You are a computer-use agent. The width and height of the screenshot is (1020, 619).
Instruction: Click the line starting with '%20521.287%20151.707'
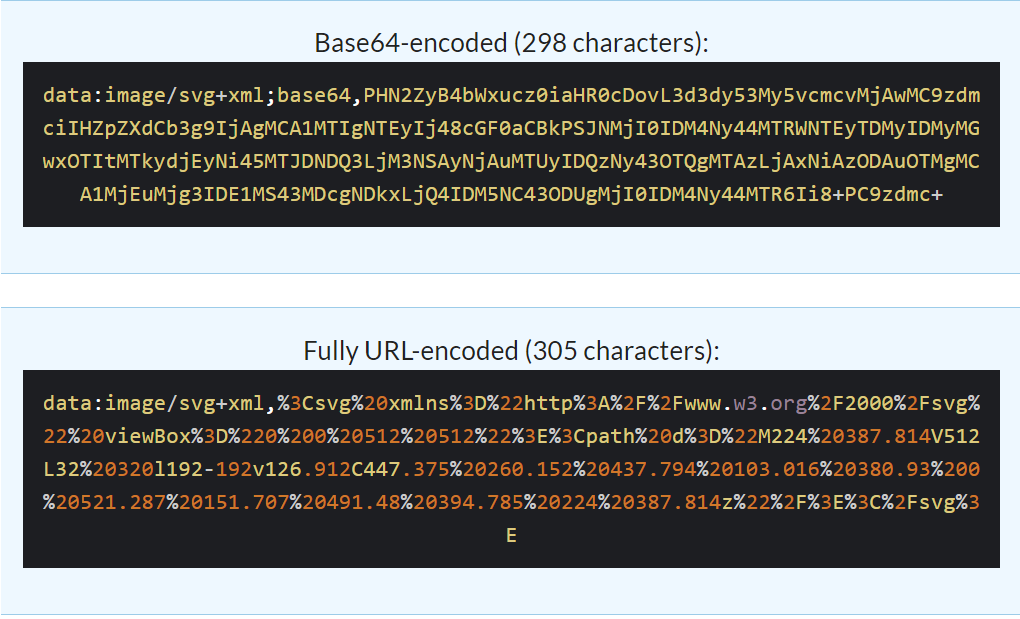coord(511,503)
